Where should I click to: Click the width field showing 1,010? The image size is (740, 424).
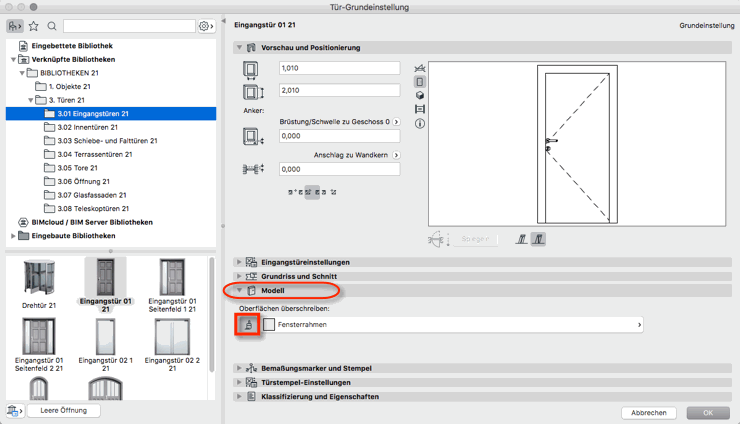click(x=339, y=68)
